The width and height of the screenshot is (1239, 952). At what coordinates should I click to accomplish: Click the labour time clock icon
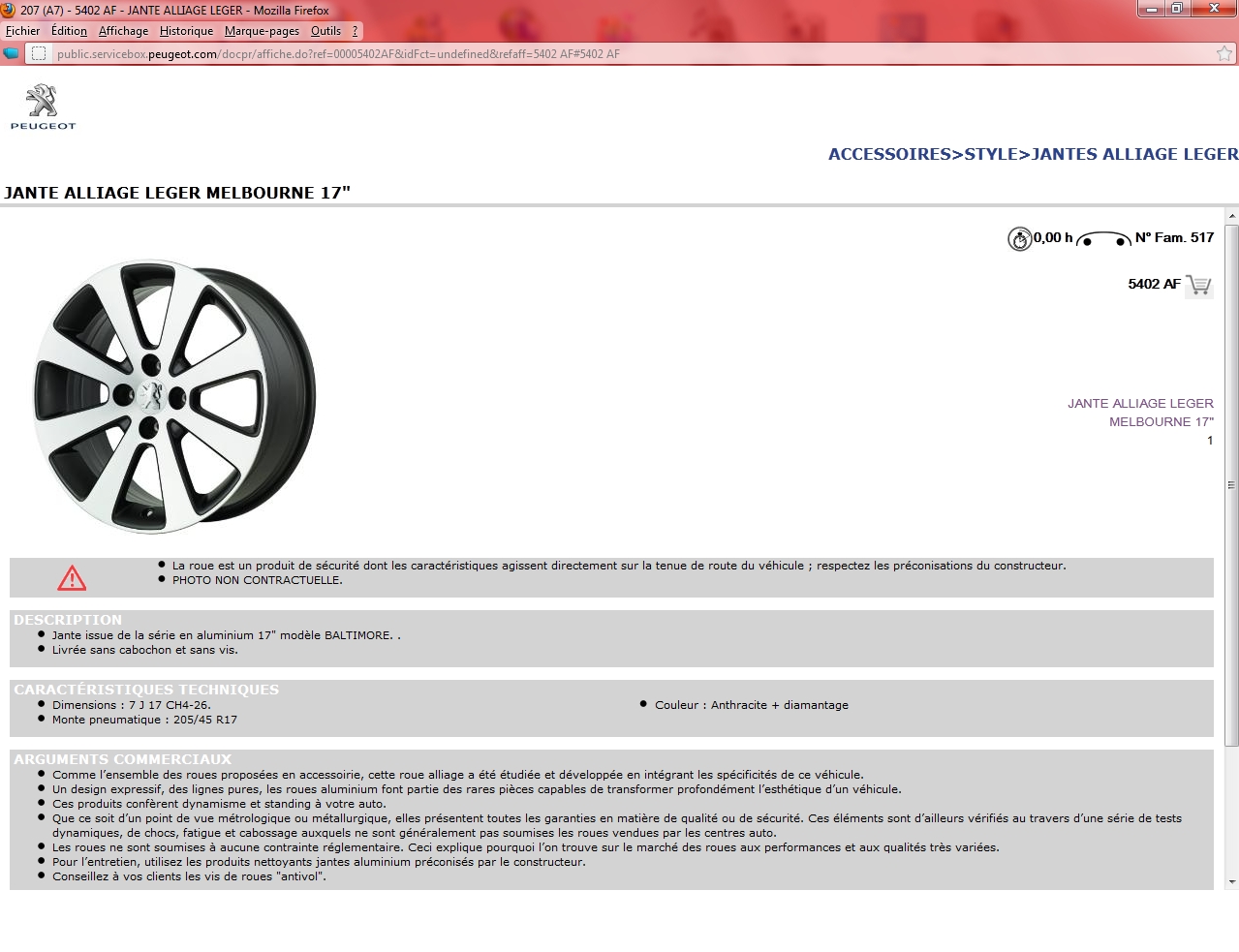(1019, 238)
